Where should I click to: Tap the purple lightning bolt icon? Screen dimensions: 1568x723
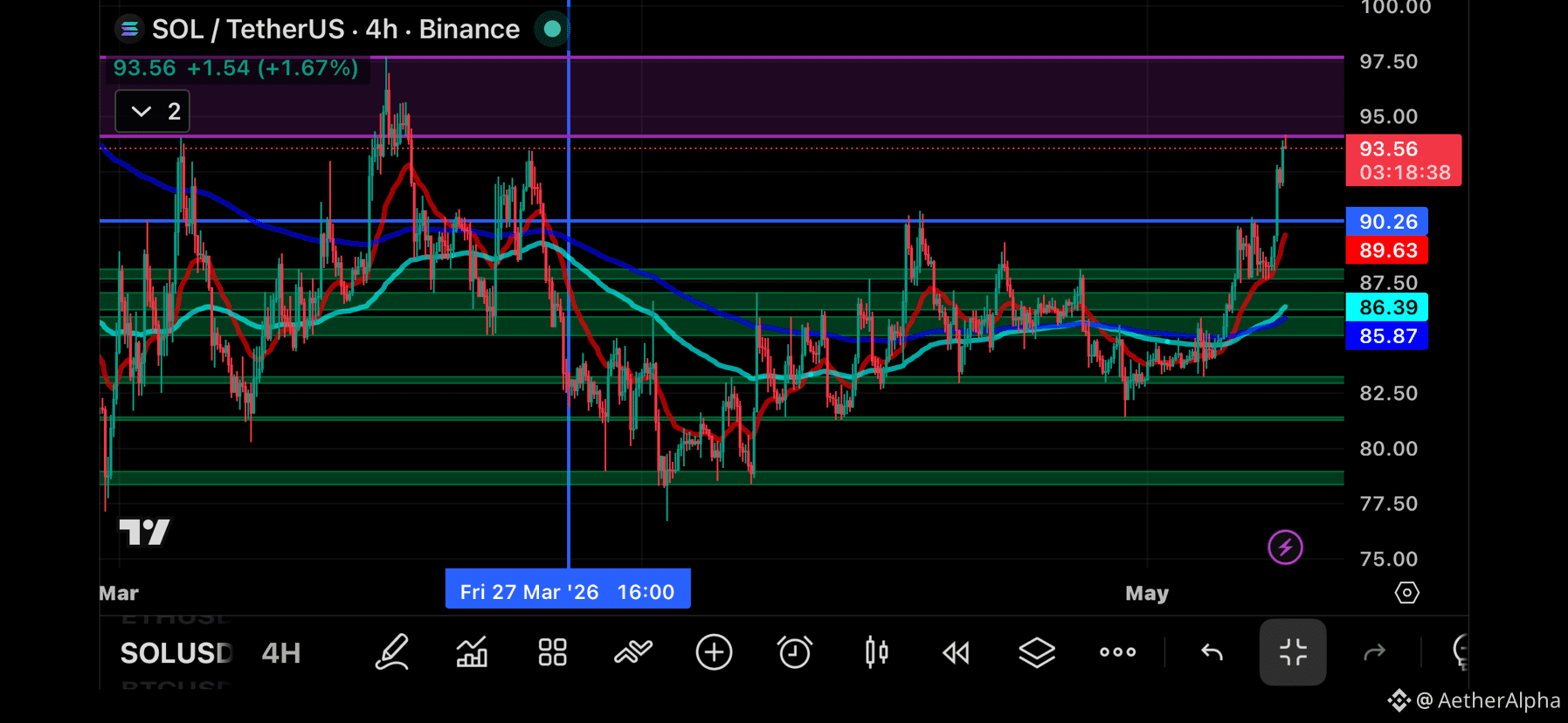(1285, 547)
